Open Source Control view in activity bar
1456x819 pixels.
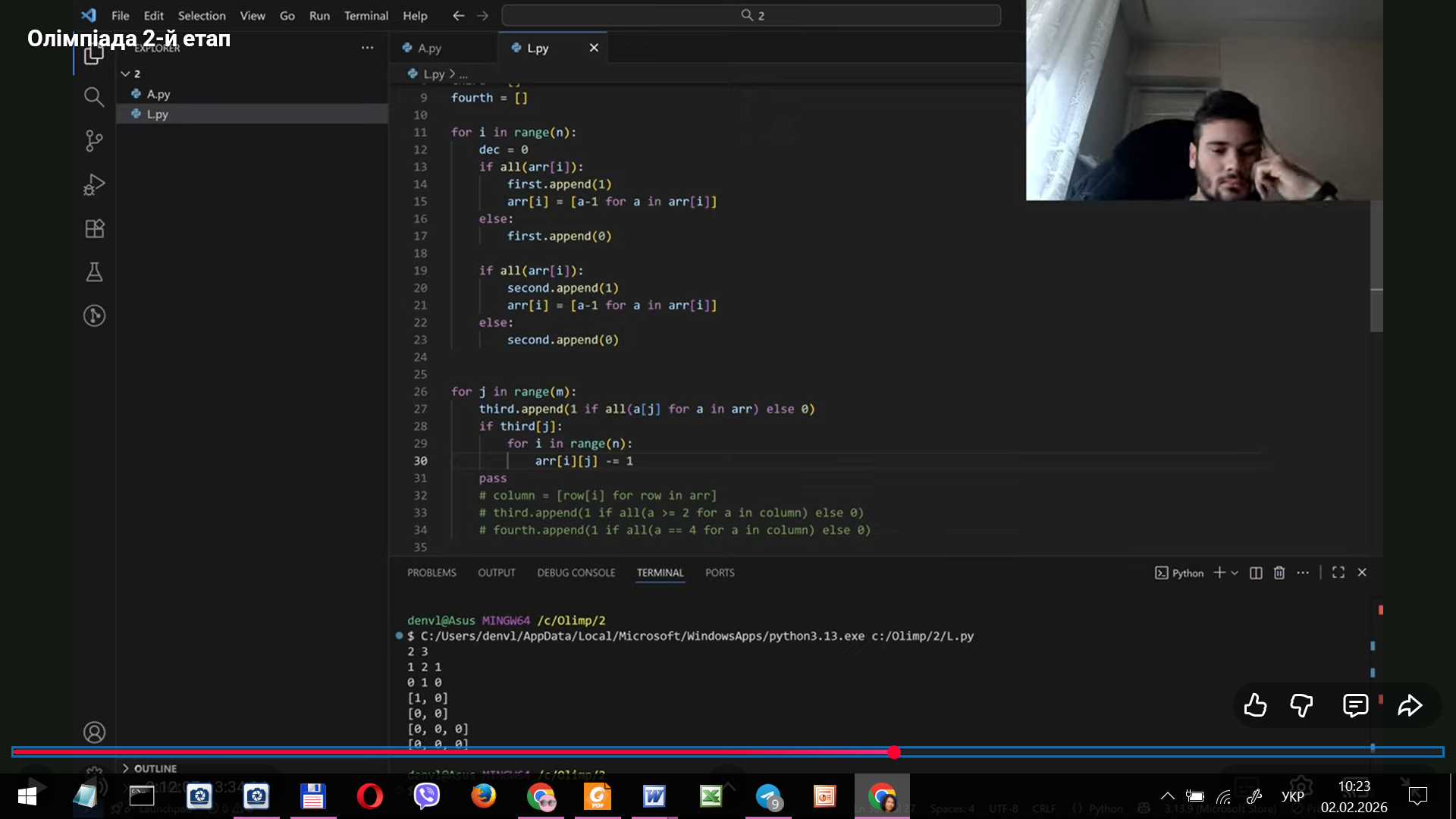click(94, 141)
